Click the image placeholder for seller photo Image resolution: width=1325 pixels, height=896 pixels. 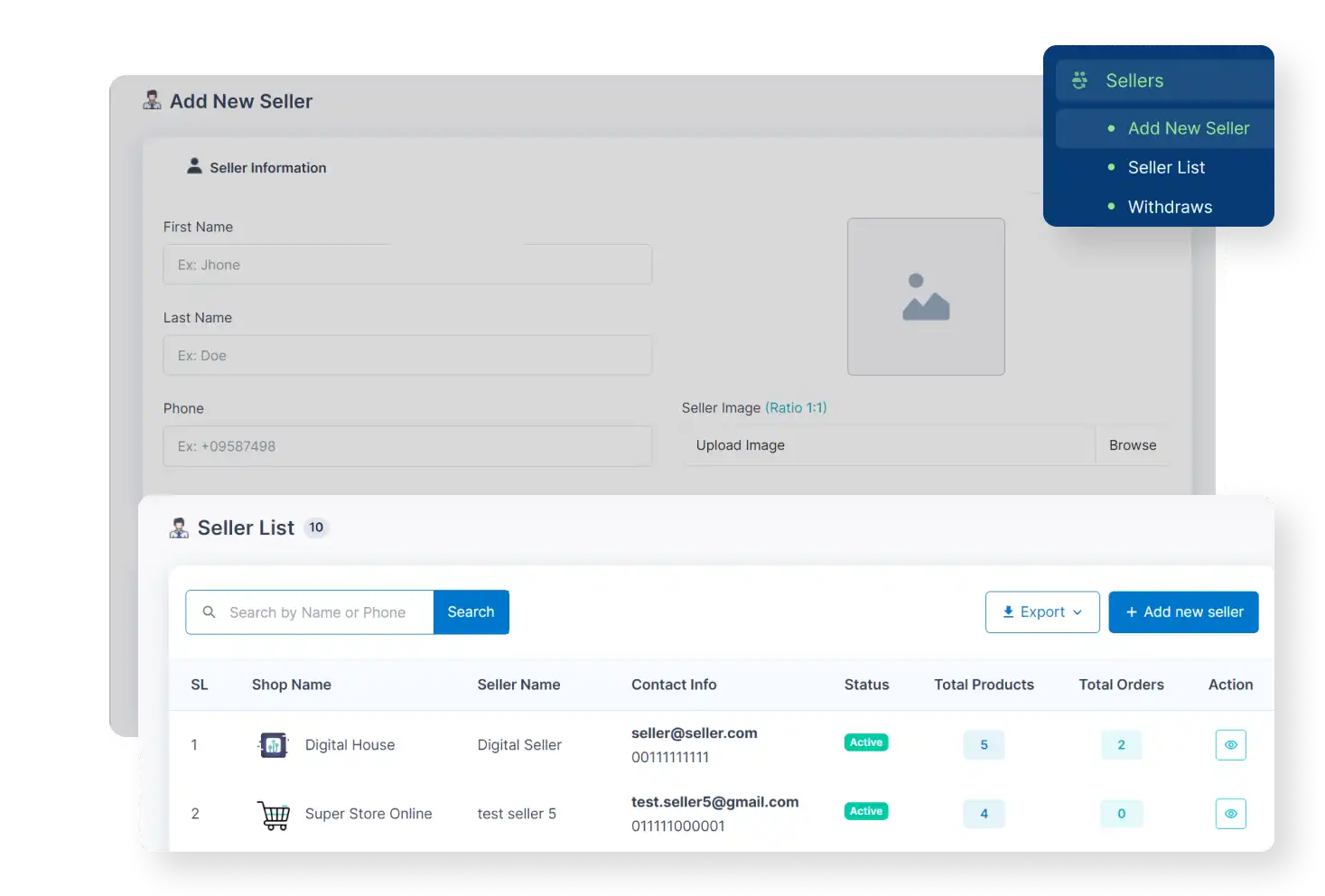tap(925, 296)
